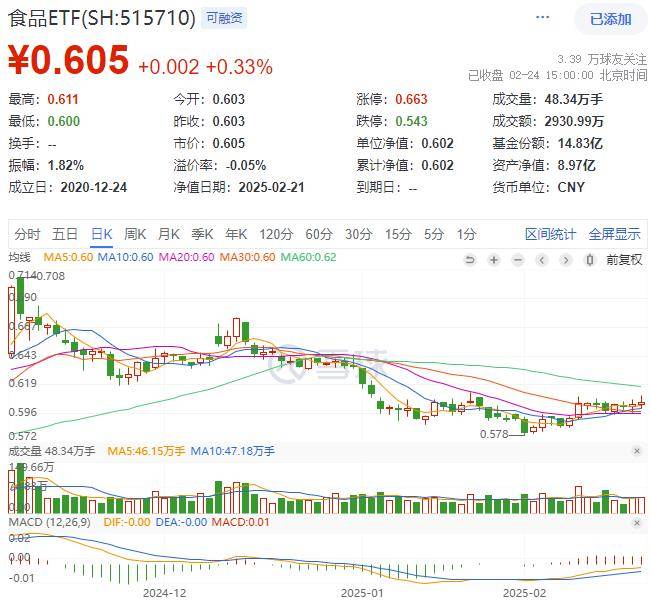This screenshot has width=651, height=607.
Task: Click the 最高 value 0.611
Action: 63,99
